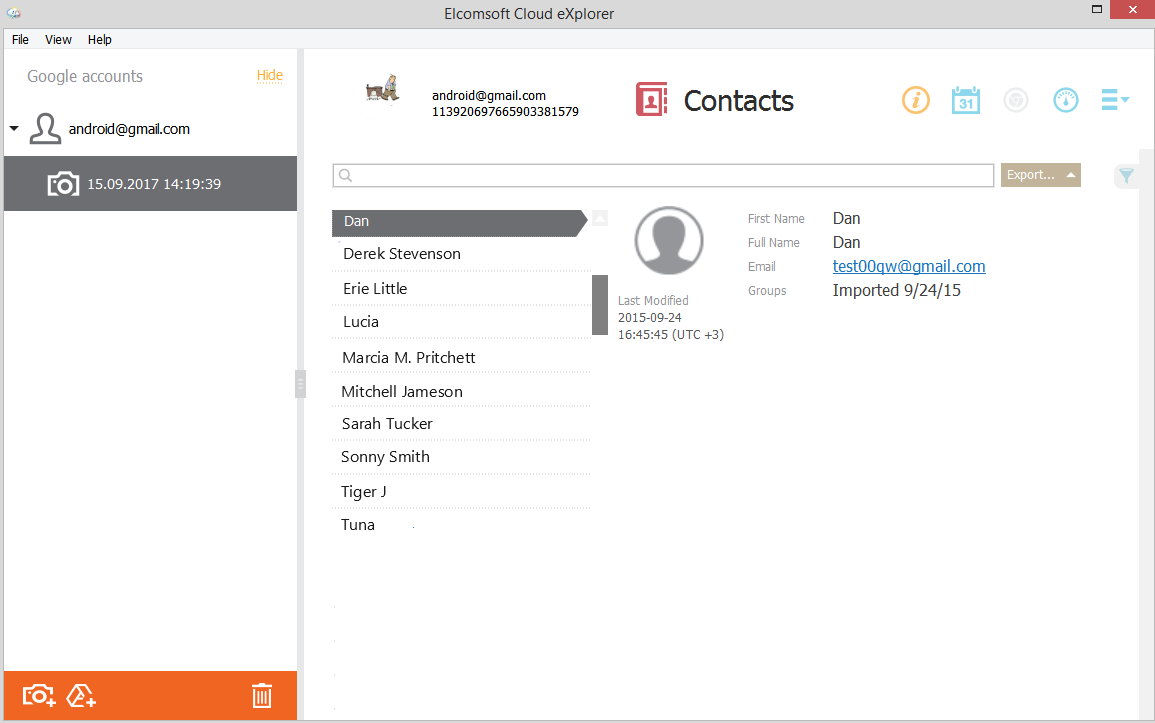Collapse the android@gmail.com account tree
Screen dimensions: 1155x723
(14, 130)
